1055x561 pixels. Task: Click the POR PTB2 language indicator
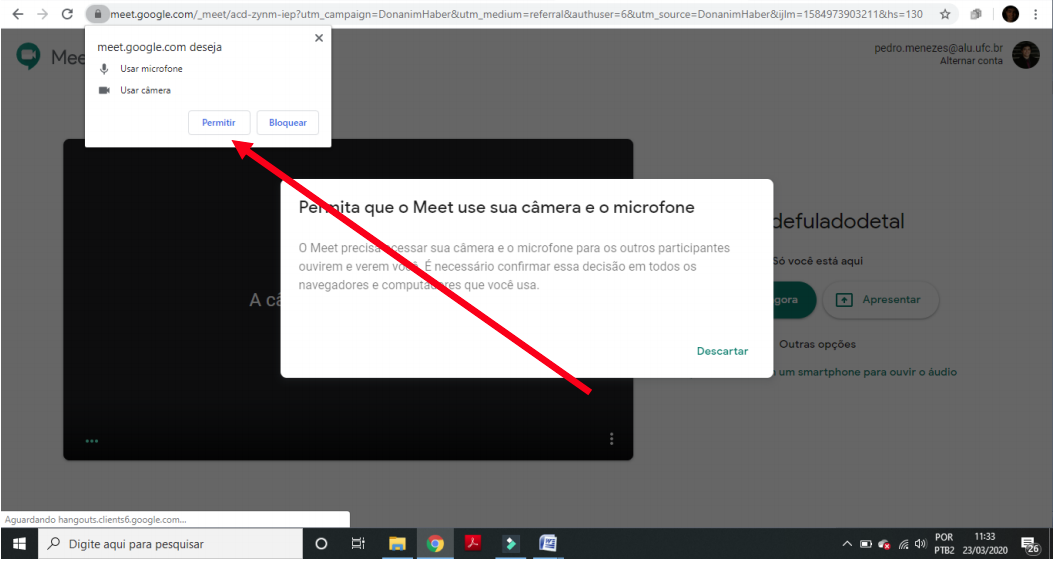(x=944, y=544)
